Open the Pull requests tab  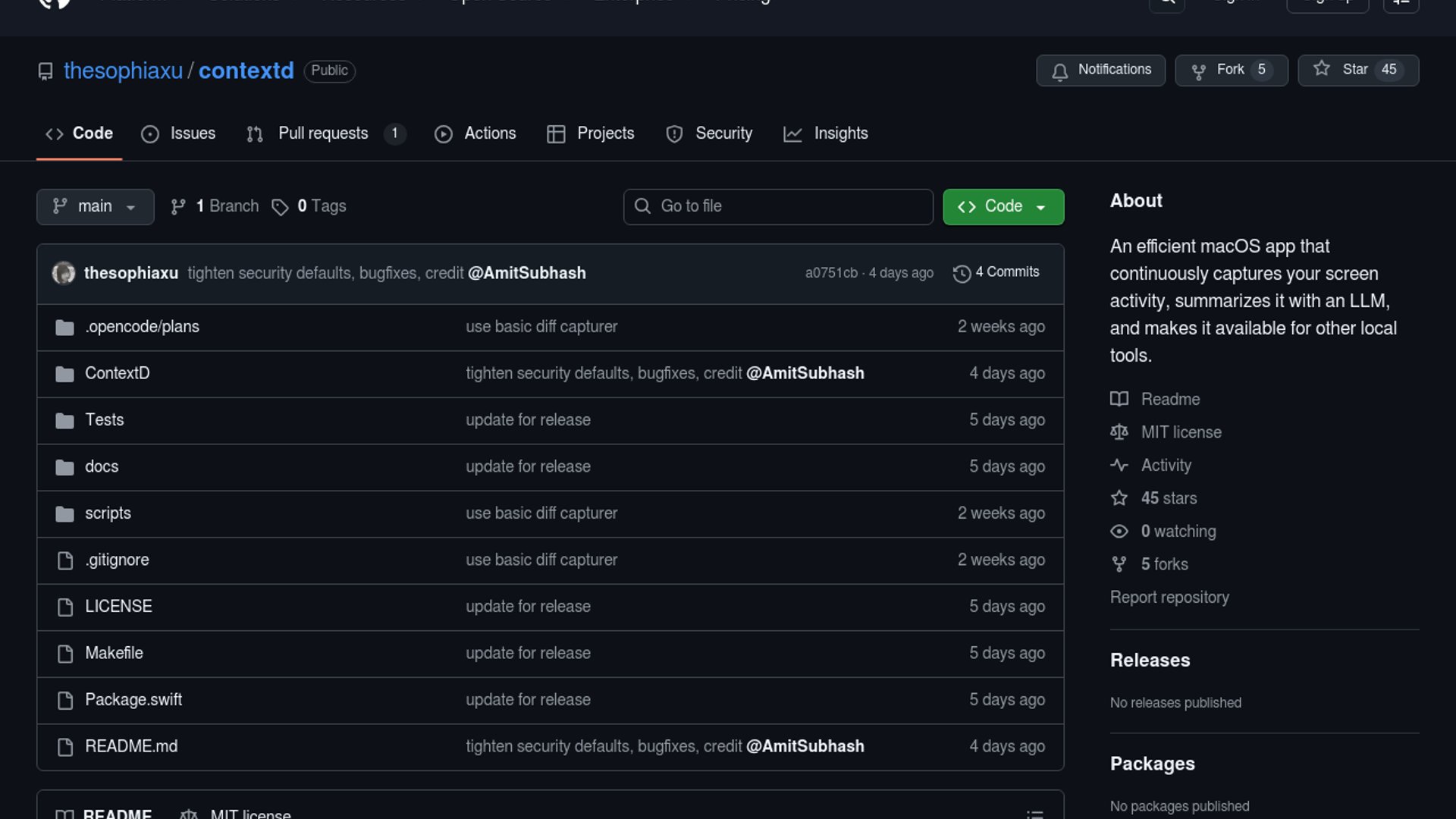pos(323,133)
